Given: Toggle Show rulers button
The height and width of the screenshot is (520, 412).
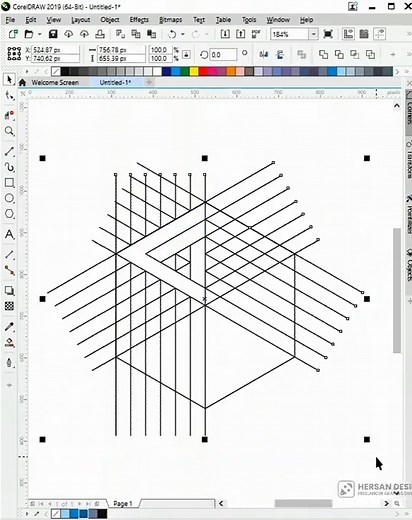Looking at the screenshot, I should [x=348, y=34].
